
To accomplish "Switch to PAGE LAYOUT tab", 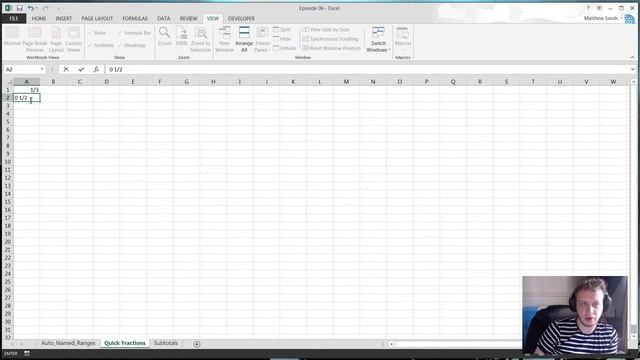I will (97, 18).
